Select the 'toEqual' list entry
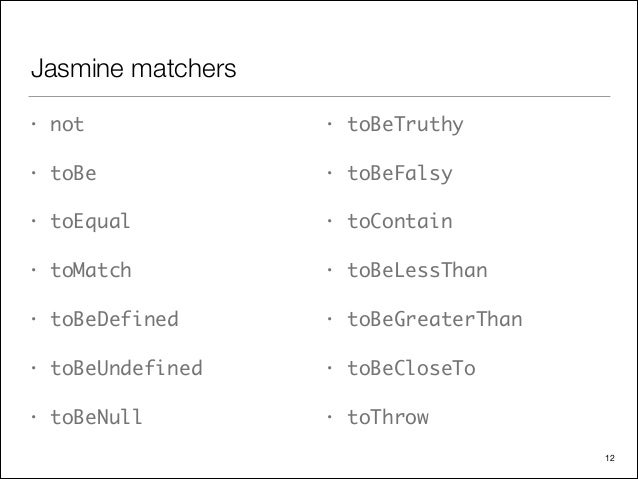This screenshot has height=479, width=638. coord(90,222)
